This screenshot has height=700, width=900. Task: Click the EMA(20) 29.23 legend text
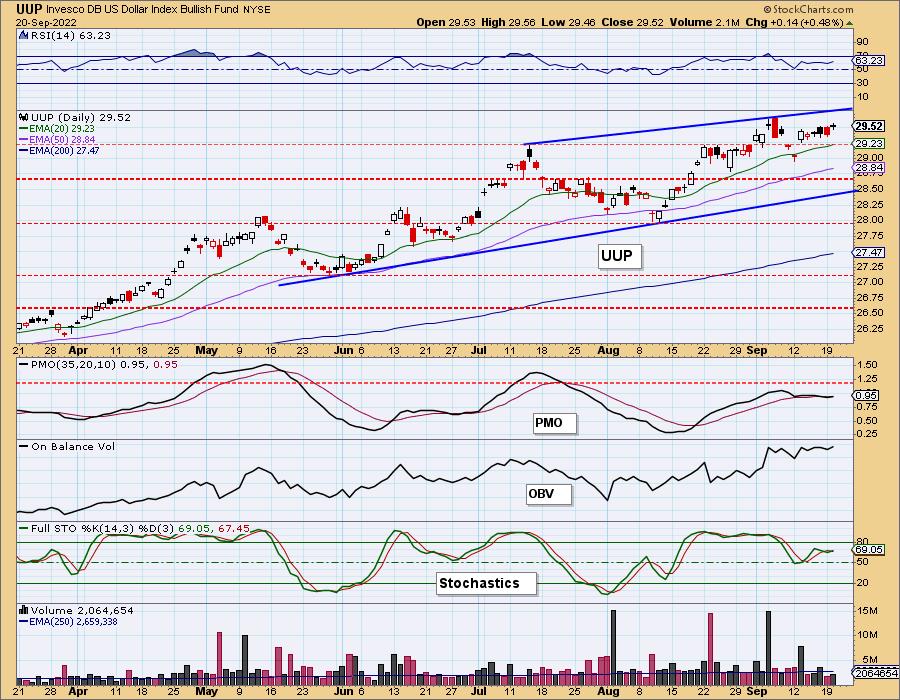pyautogui.click(x=62, y=129)
